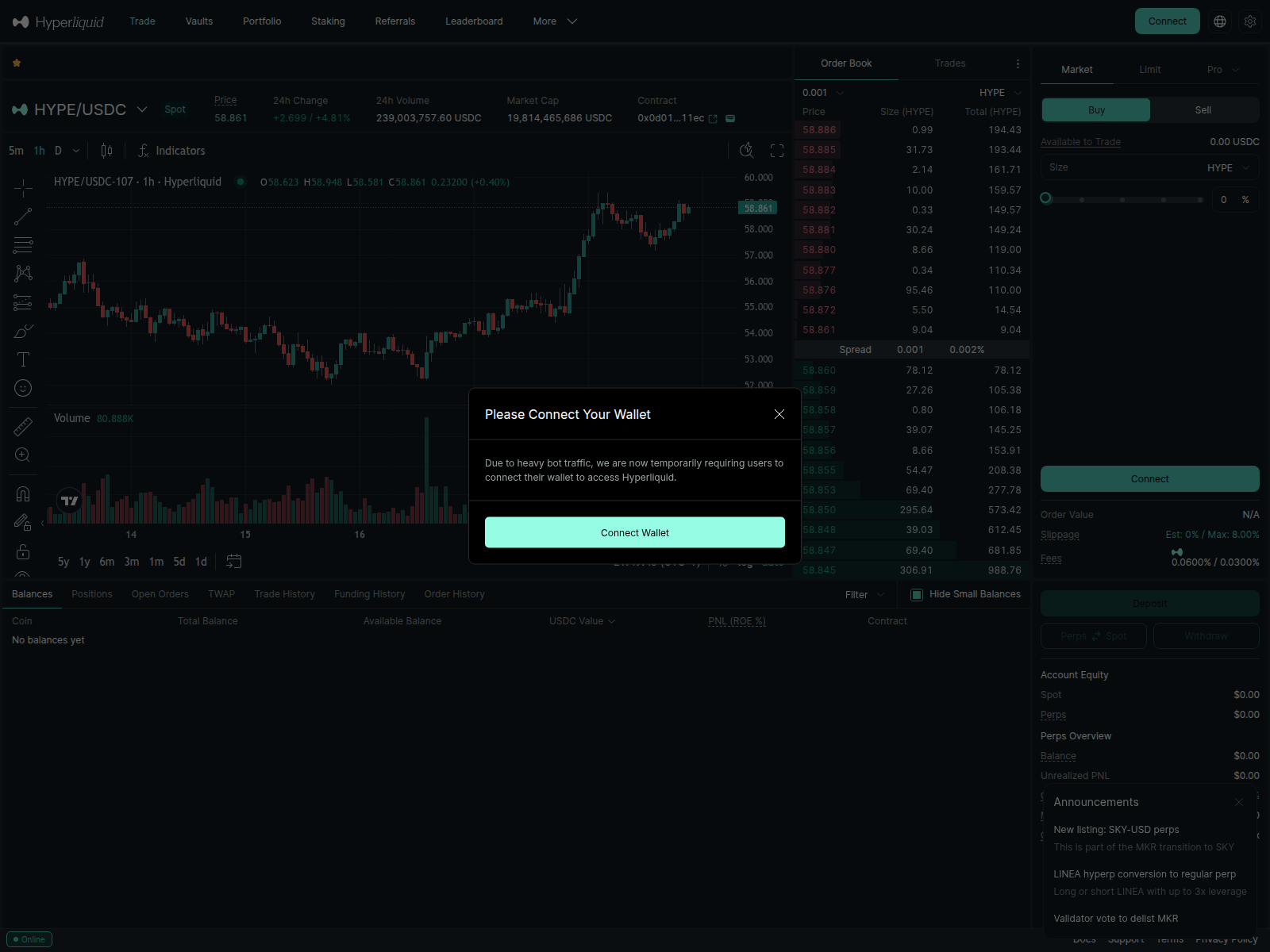Go to the Vaults page
Viewport: 1270px width, 952px height.
click(x=199, y=21)
